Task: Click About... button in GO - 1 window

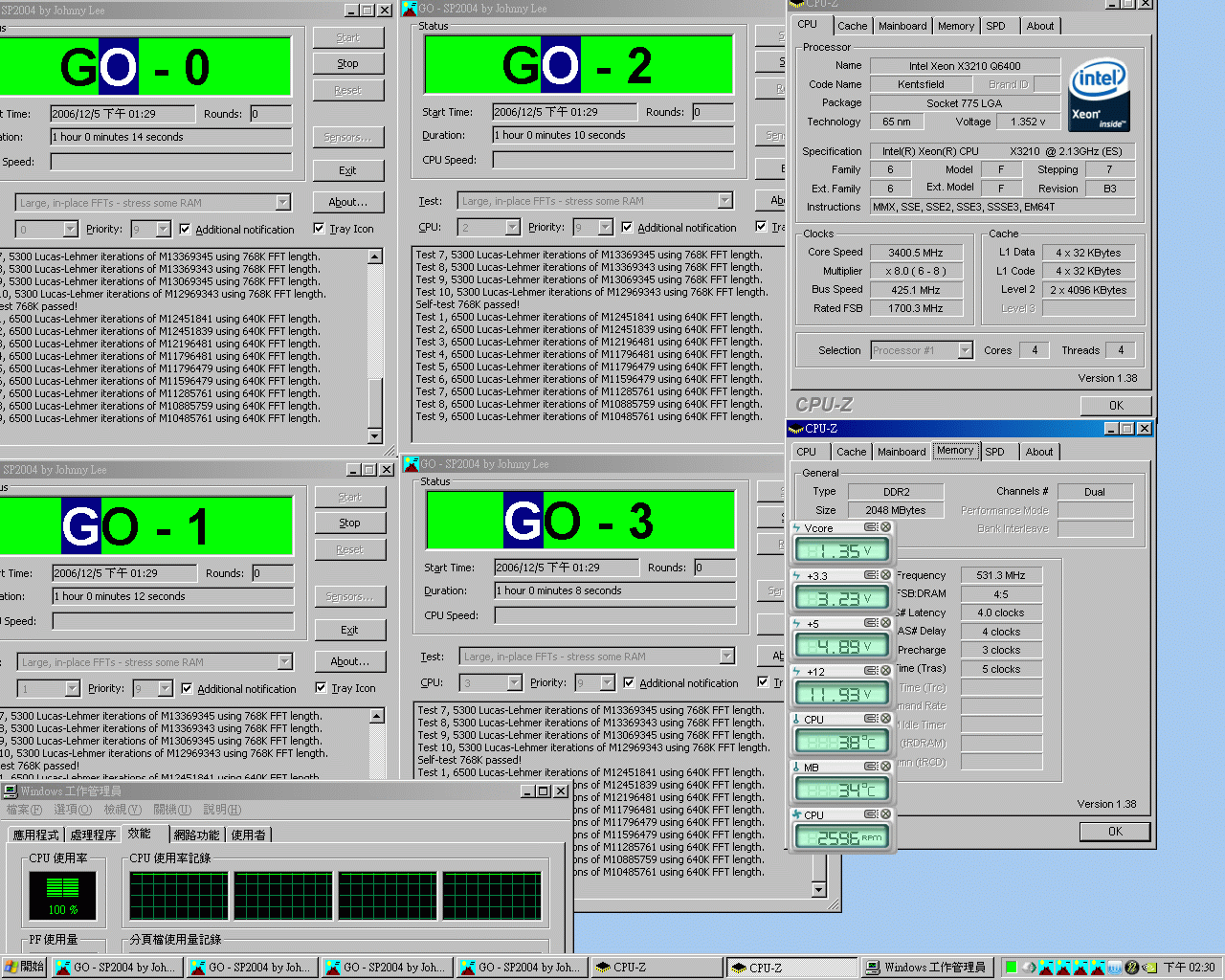Action: pos(350,662)
